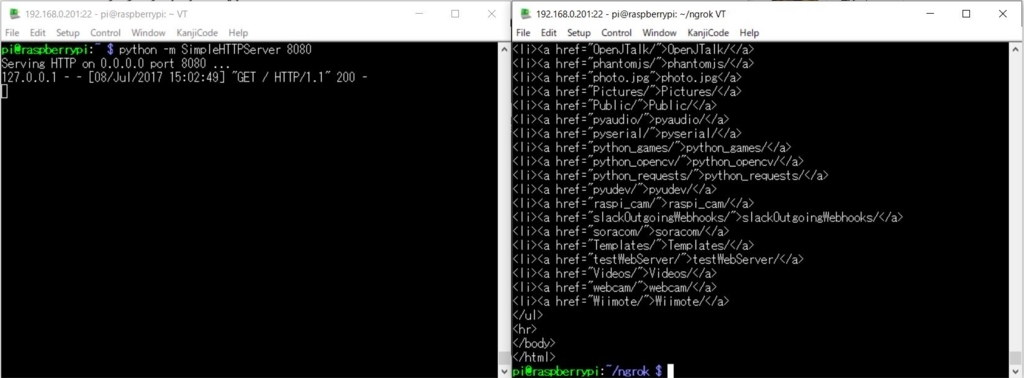Click the closing </html> tag line
1024x378 pixels.
(534, 357)
